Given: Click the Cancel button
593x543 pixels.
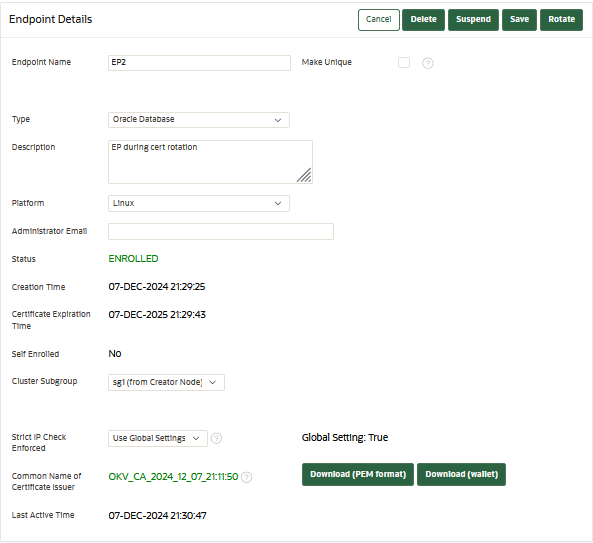Looking at the screenshot, I should pyautogui.click(x=379, y=20).
